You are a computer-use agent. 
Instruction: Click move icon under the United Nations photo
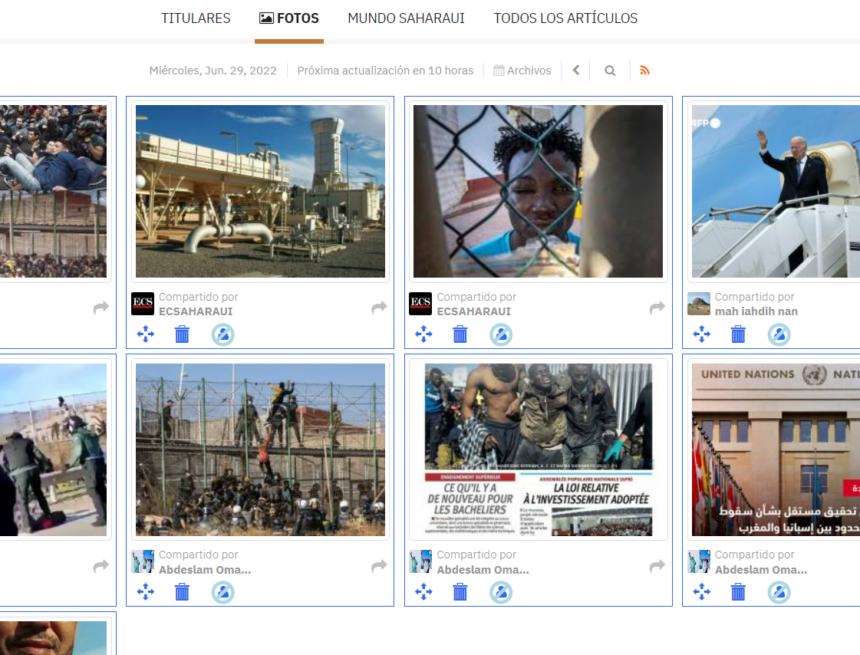click(701, 592)
